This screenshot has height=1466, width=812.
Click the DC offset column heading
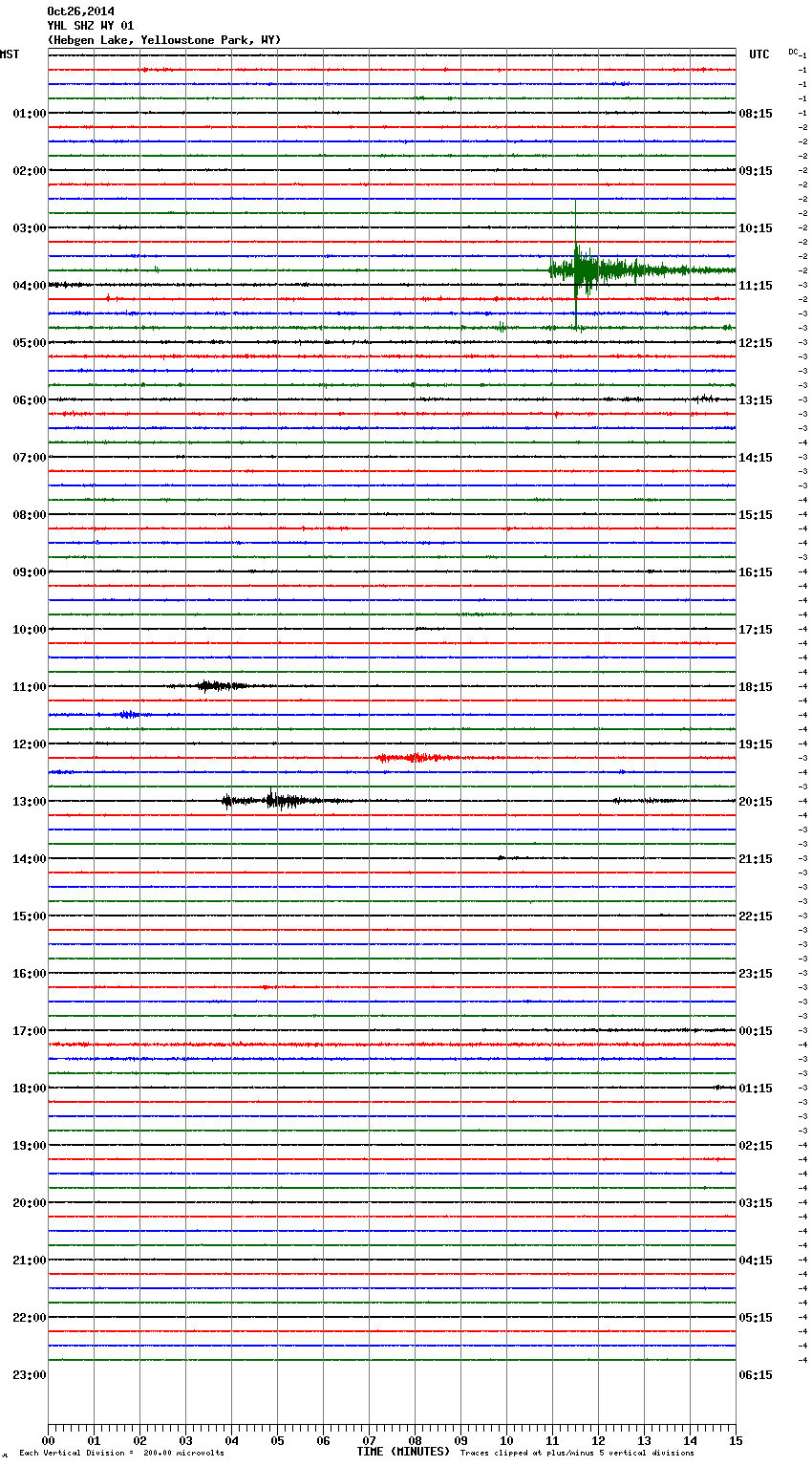[x=793, y=52]
